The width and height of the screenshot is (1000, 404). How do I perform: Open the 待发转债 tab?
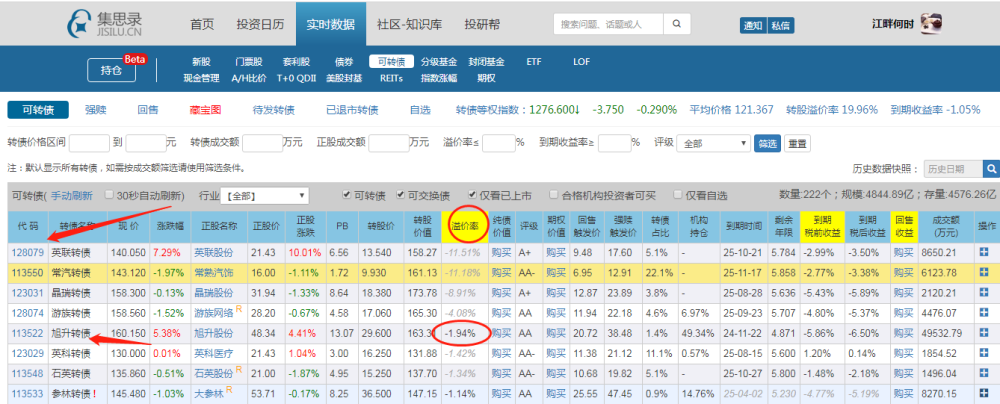[x=274, y=110]
